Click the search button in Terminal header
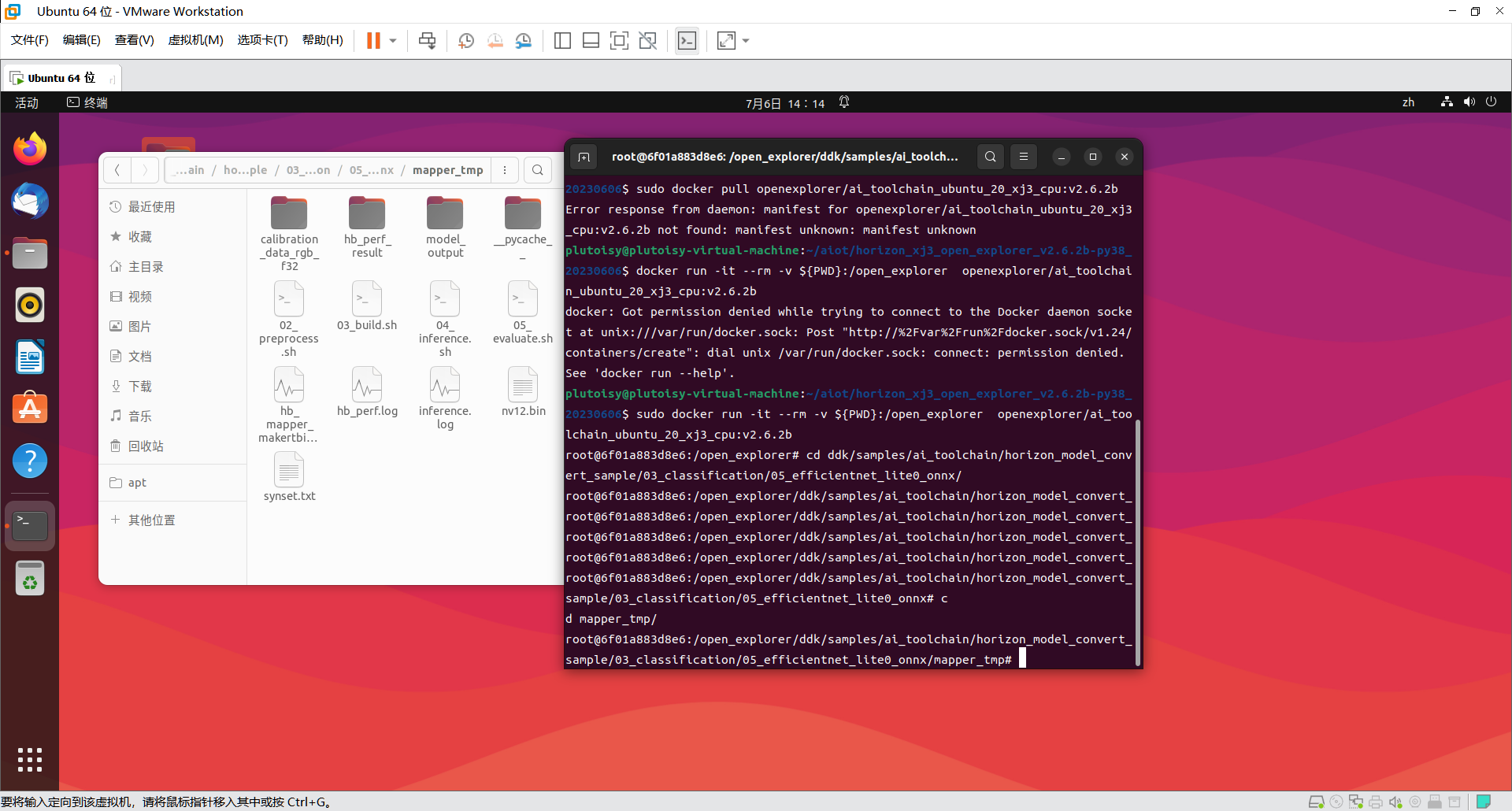 pyautogui.click(x=991, y=157)
